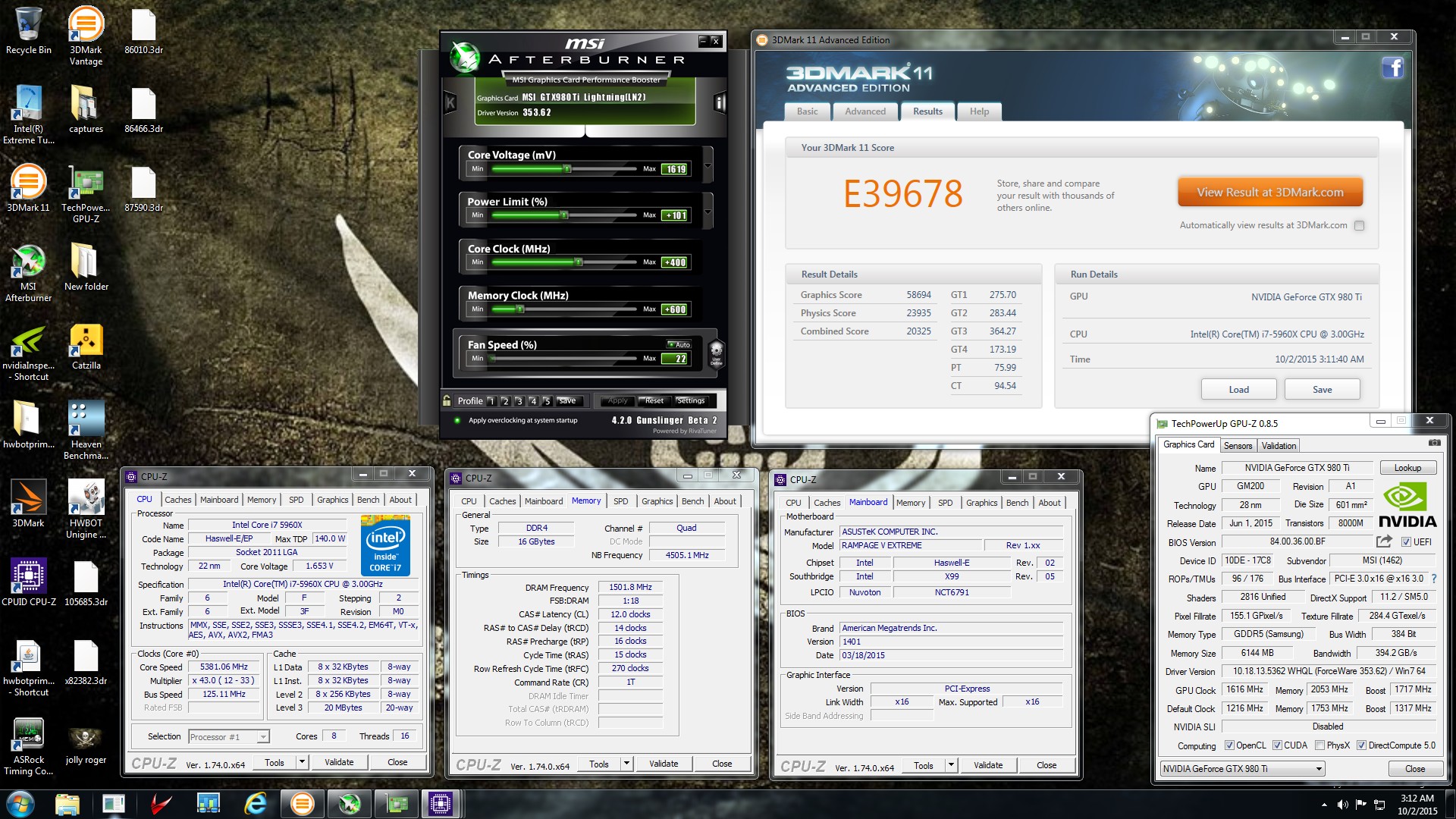The image size is (1456, 819).
Task: Open File Explorer from the taskbar
Action: click(67, 803)
